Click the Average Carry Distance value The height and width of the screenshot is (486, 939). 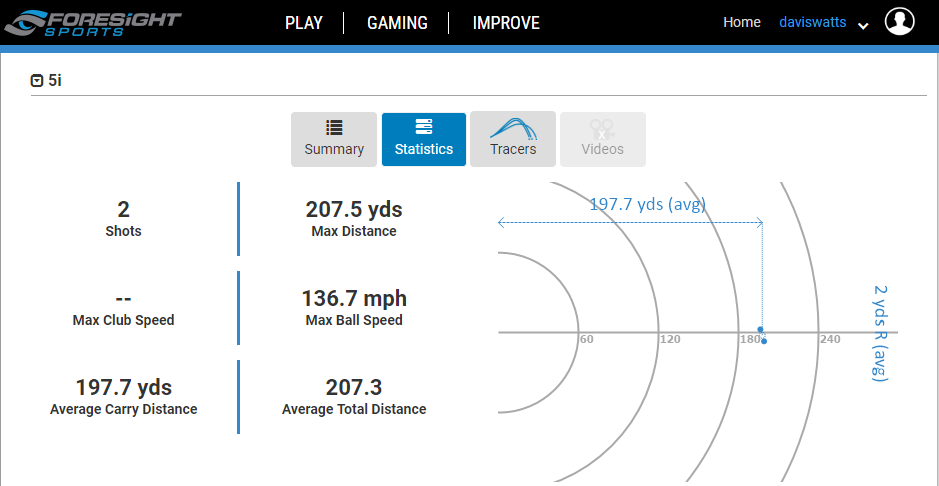point(123,387)
